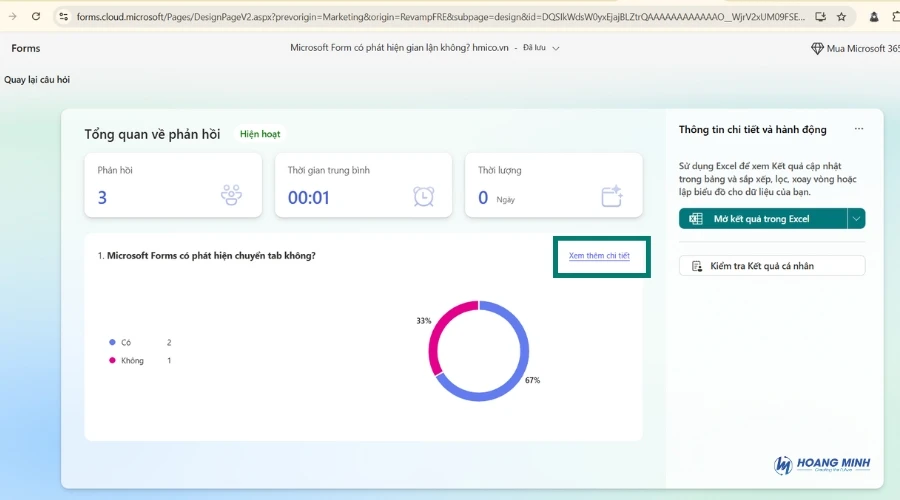900x500 pixels.
Task: Click the response count 3
Action: coord(102,197)
